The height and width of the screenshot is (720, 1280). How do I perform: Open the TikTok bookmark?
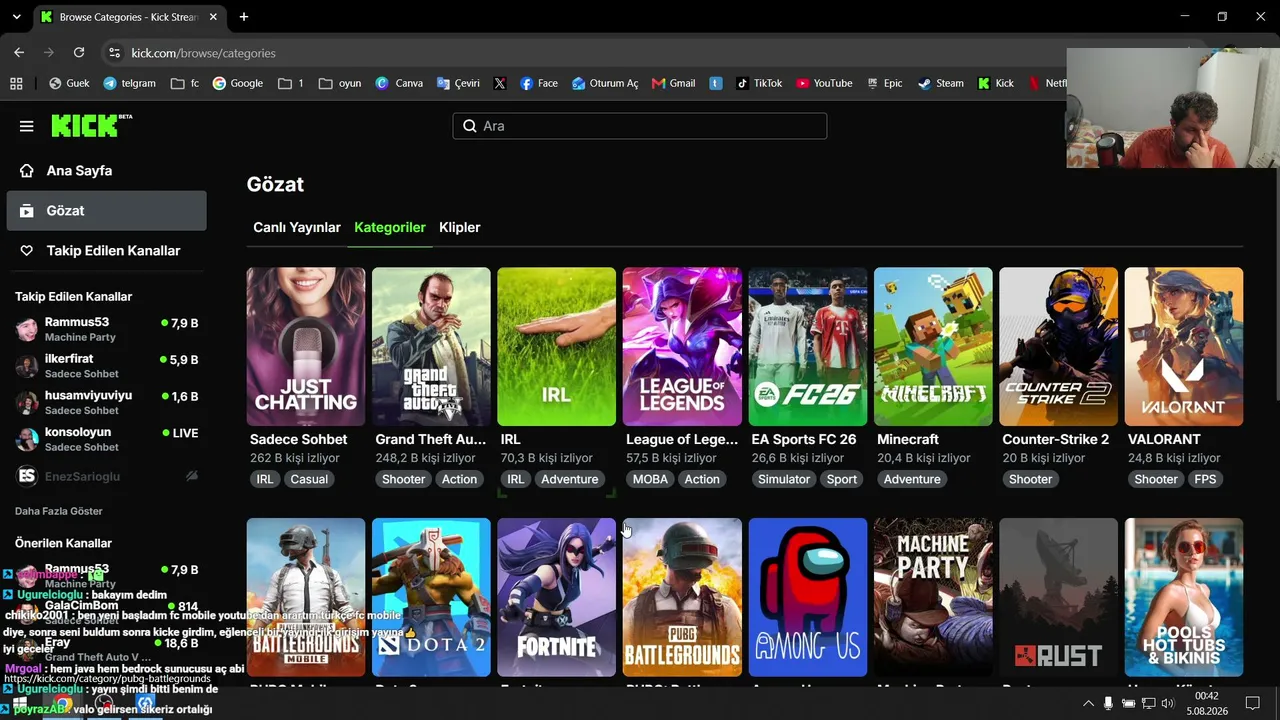click(x=759, y=83)
